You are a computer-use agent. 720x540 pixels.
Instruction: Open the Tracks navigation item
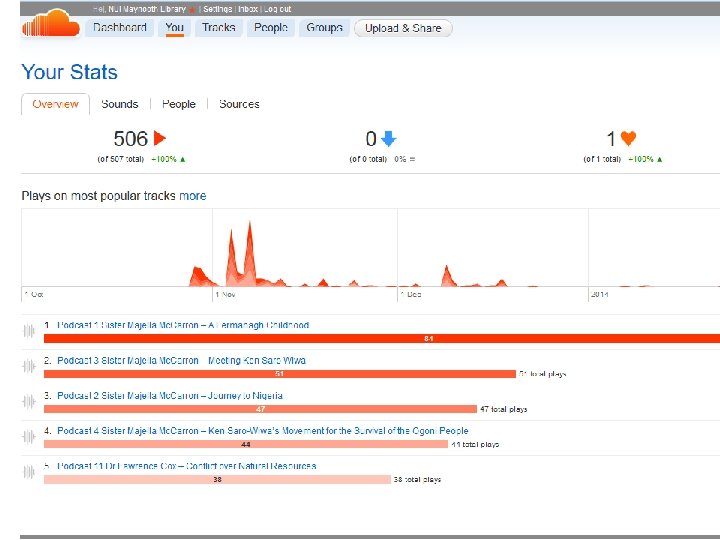[x=219, y=28]
